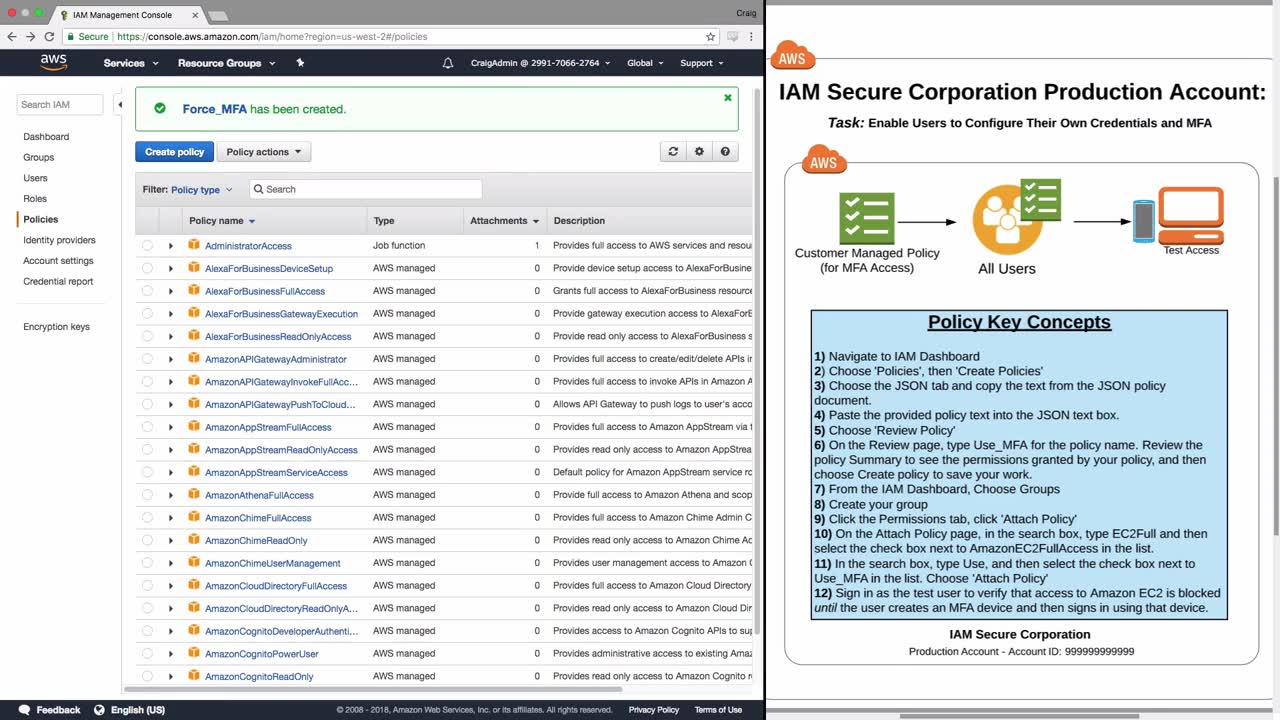The width and height of the screenshot is (1280, 720).
Task: Open the AmazonChimeFullAccess policy link
Action: [258, 518]
